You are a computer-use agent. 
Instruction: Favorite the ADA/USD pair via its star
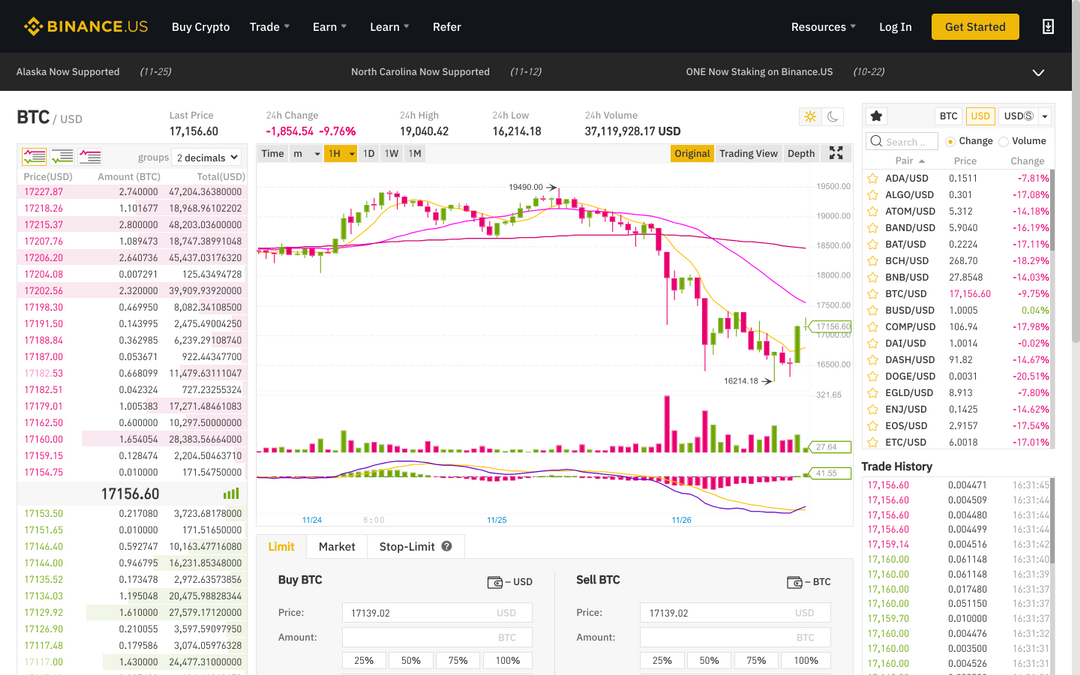tap(874, 177)
